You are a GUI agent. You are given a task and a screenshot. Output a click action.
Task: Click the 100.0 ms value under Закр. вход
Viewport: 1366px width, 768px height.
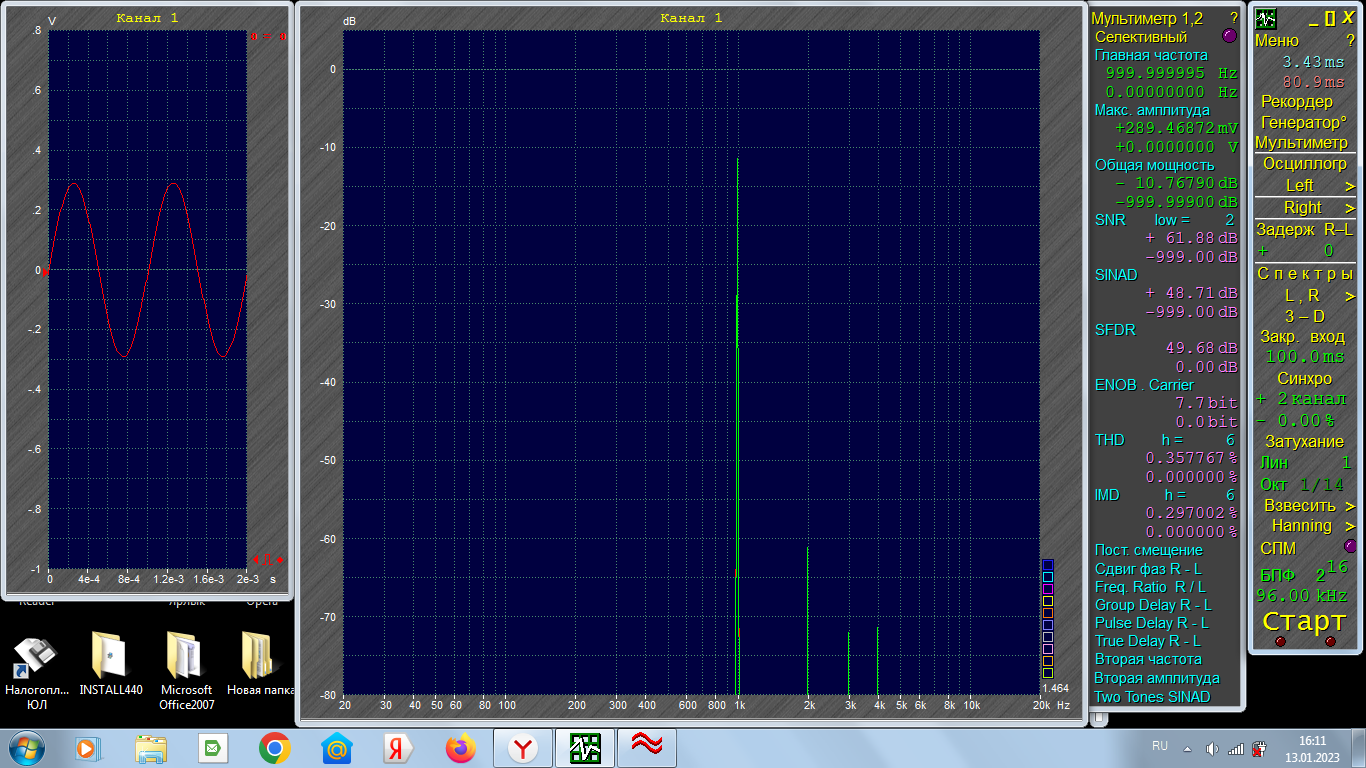pyautogui.click(x=1305, y=356)
